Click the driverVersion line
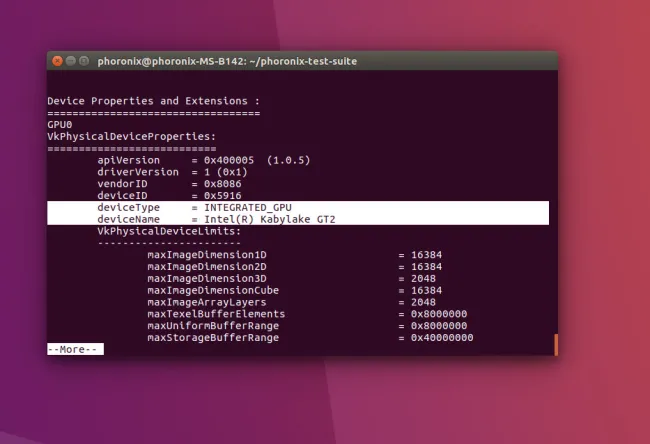Viewport: 650px width, 444px height. (172, 172)
